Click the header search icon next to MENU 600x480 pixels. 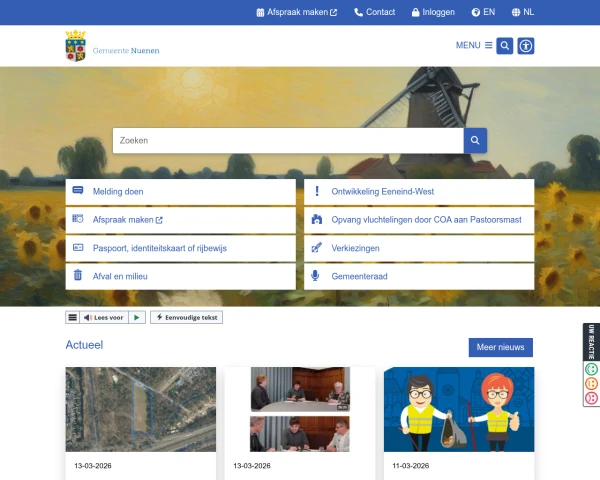pos(505,45)
